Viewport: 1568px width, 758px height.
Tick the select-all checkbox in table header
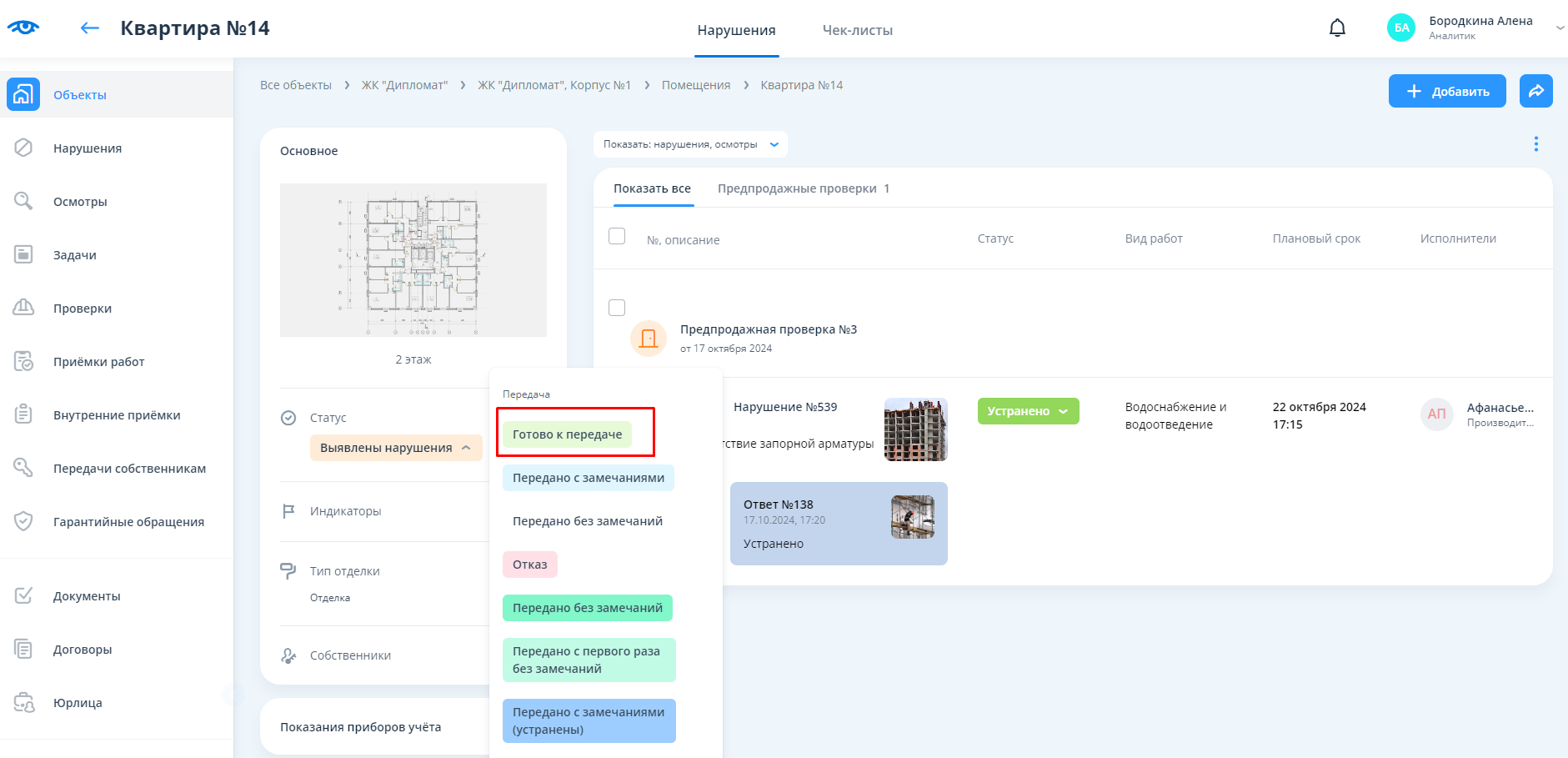[617, 237]
